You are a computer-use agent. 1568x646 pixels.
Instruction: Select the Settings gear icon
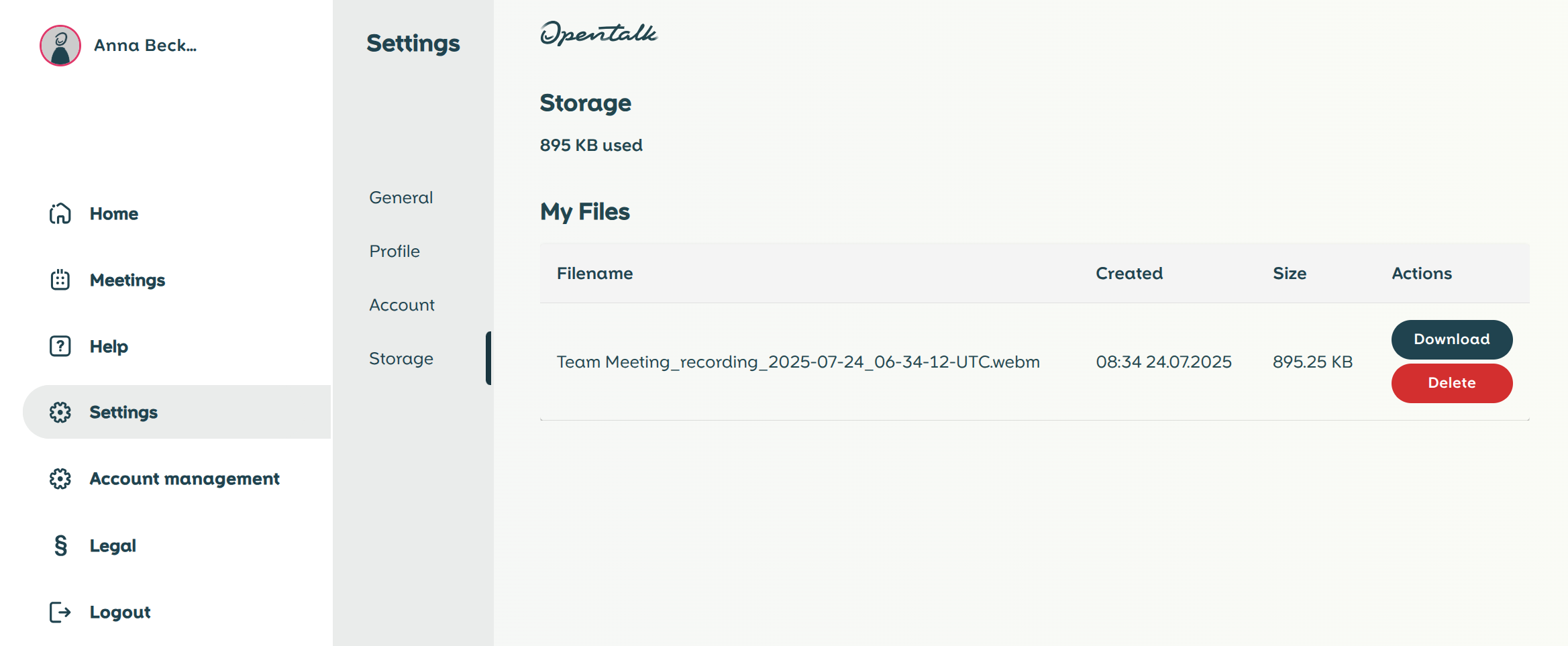(x=60, y=412)
